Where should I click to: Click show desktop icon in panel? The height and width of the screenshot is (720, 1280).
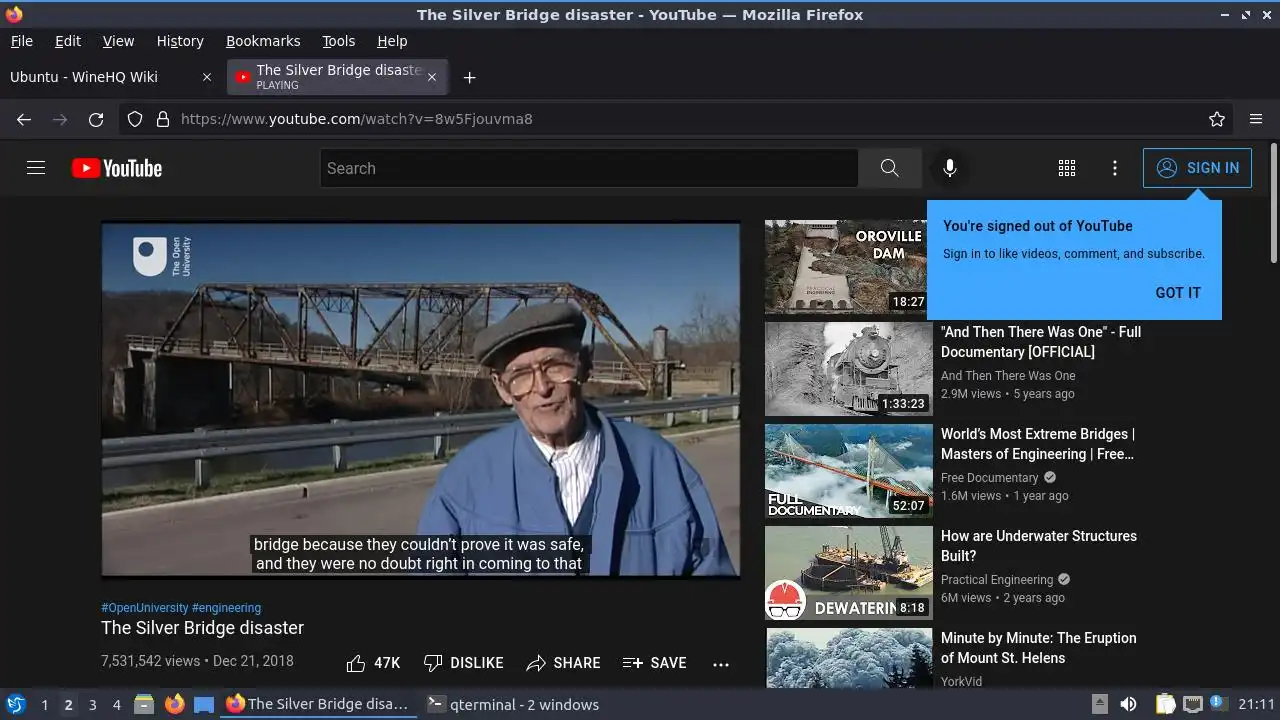204,704
